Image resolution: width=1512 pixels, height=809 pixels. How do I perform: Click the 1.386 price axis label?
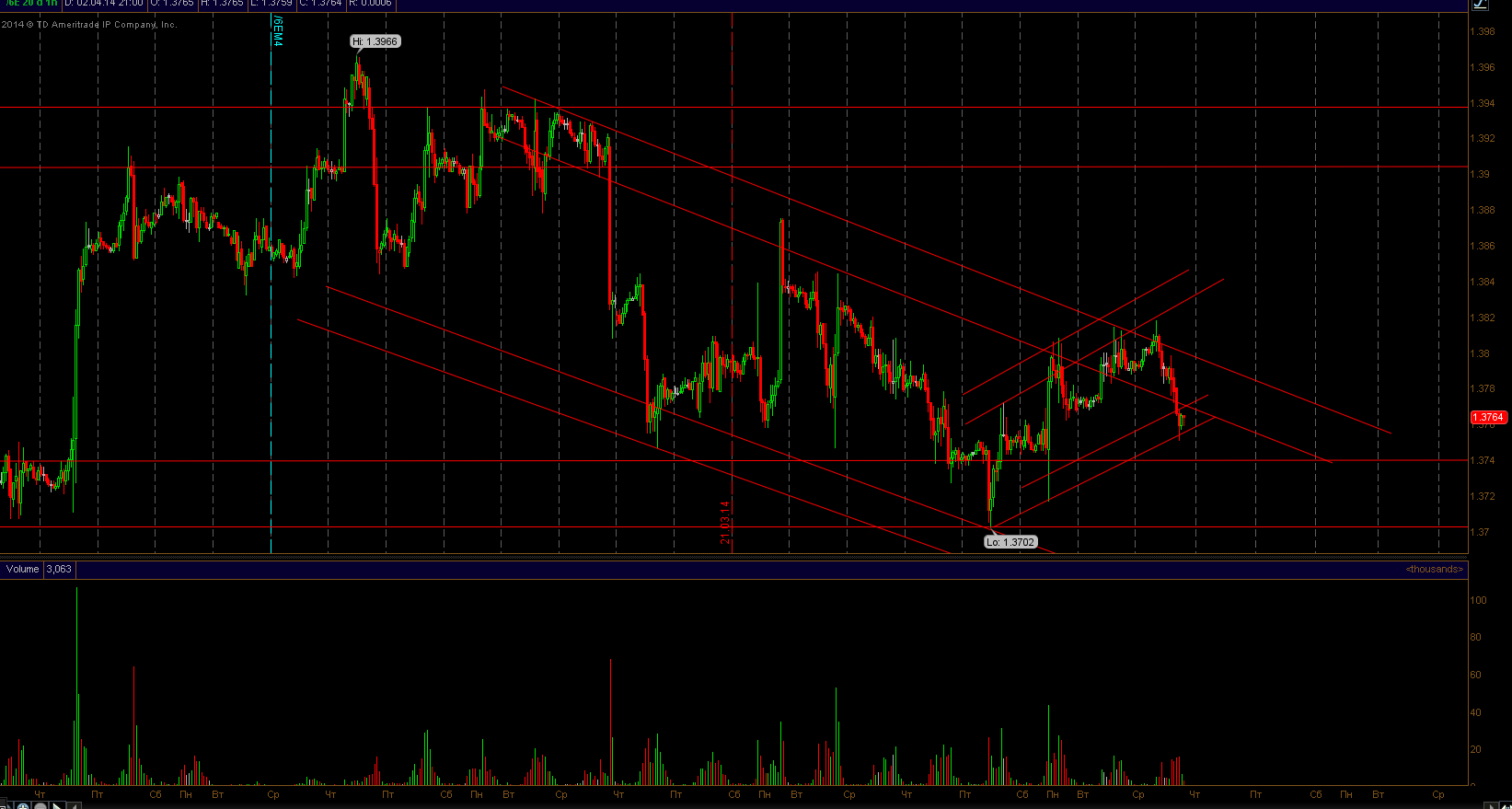pyautogui.click(x=1483, y=246)
